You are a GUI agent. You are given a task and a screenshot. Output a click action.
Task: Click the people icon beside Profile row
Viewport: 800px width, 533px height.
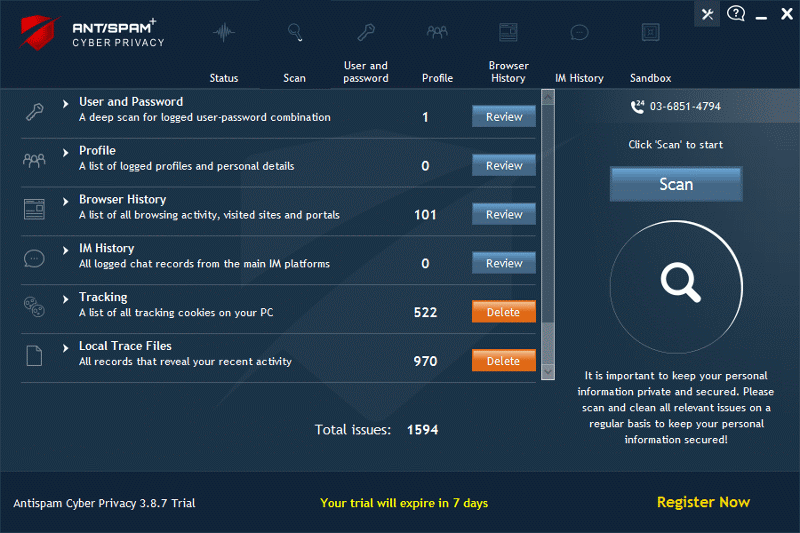coord(34,161)
